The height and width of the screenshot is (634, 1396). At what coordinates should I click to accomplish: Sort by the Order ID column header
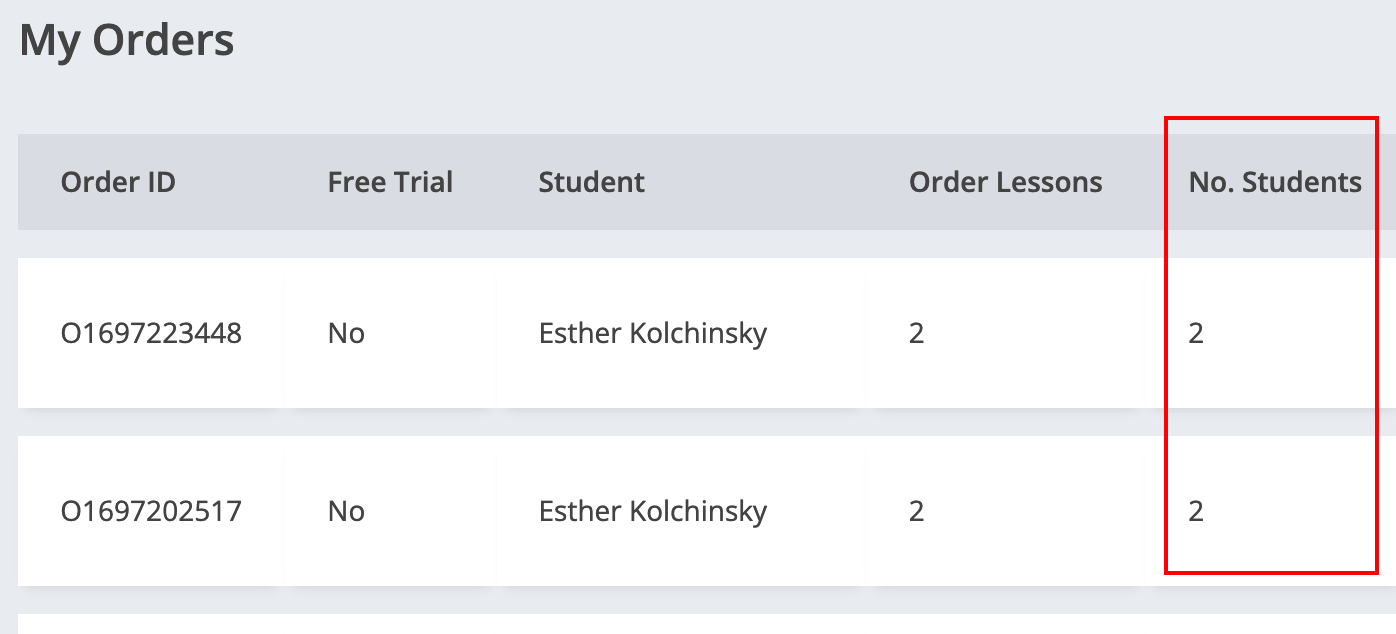[118, 182]
